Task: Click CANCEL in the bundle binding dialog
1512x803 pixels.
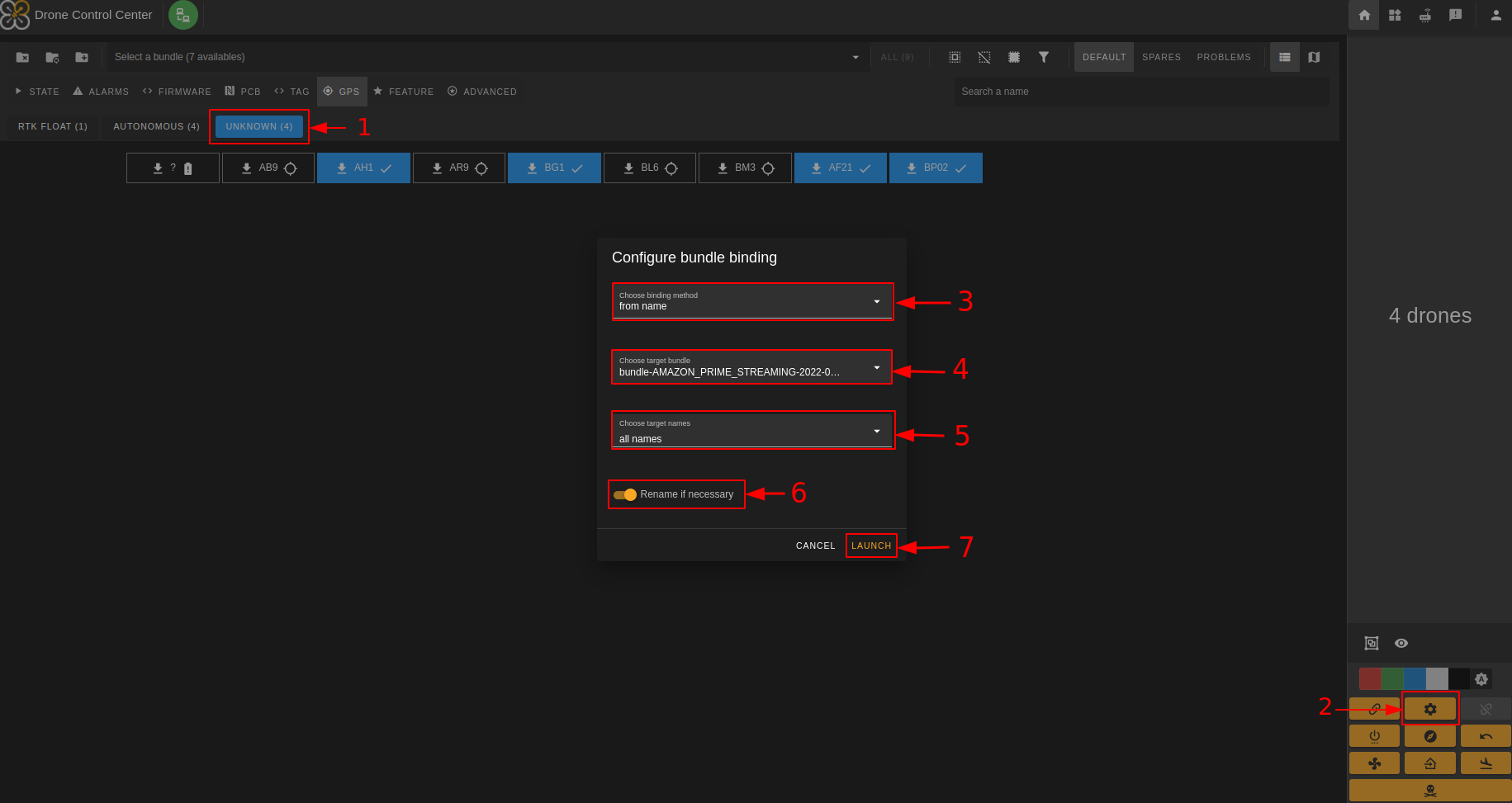Action: click(x=815, y=546)
